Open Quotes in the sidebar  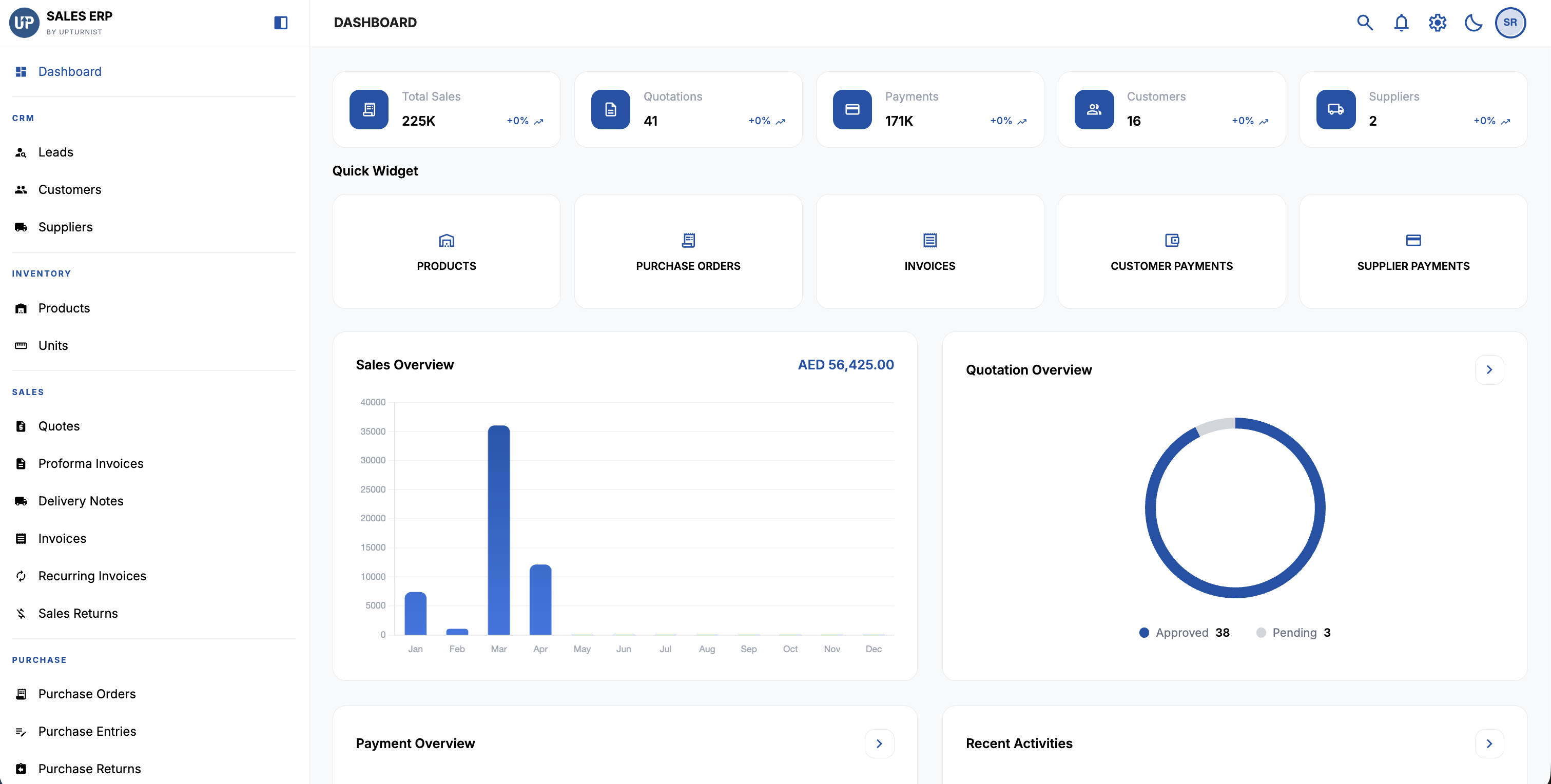[x=153, y=426]
